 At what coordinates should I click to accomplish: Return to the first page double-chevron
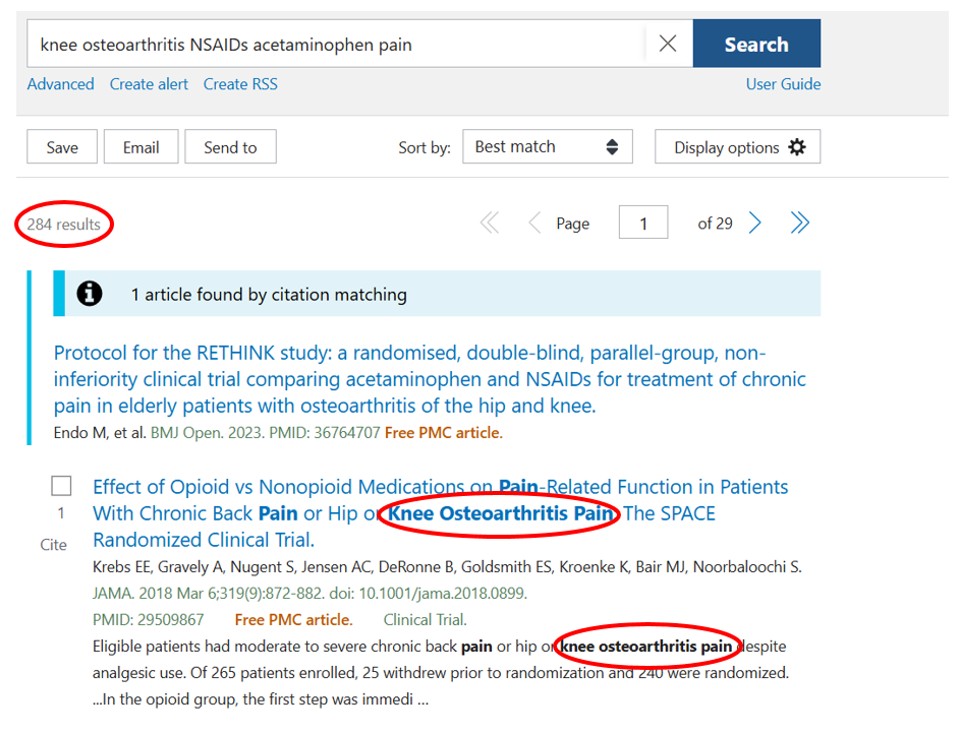[489, 223]
